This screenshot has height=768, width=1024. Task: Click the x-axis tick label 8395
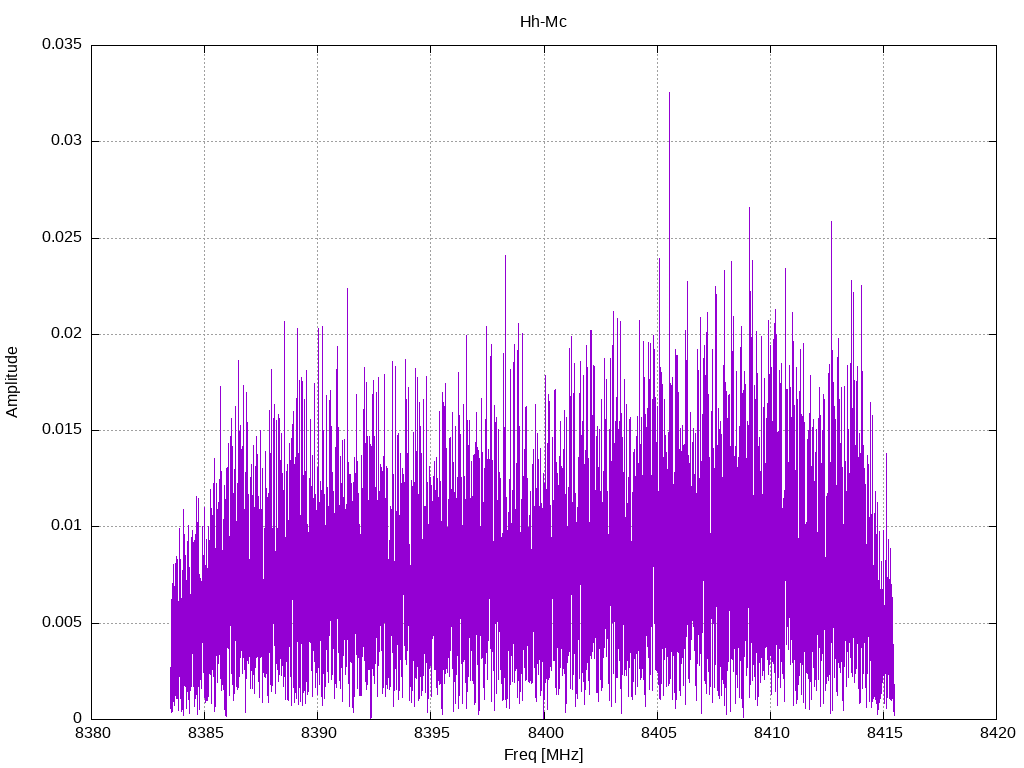point(431,733)
